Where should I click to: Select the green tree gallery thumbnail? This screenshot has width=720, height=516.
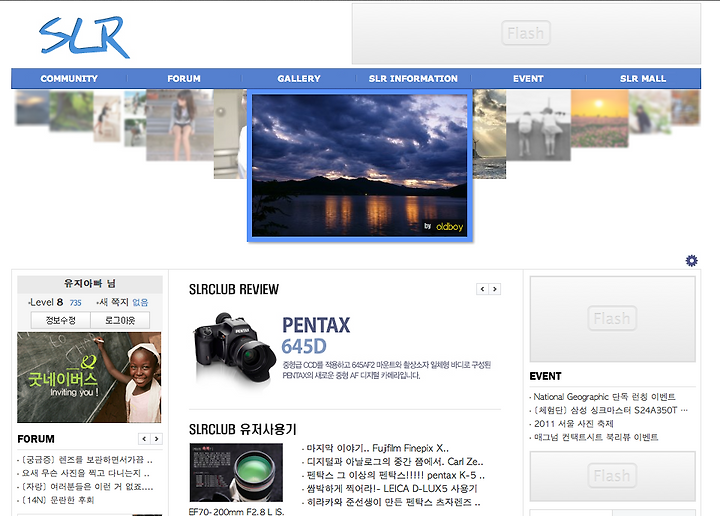pyautogui.click(x=71, y=111)
